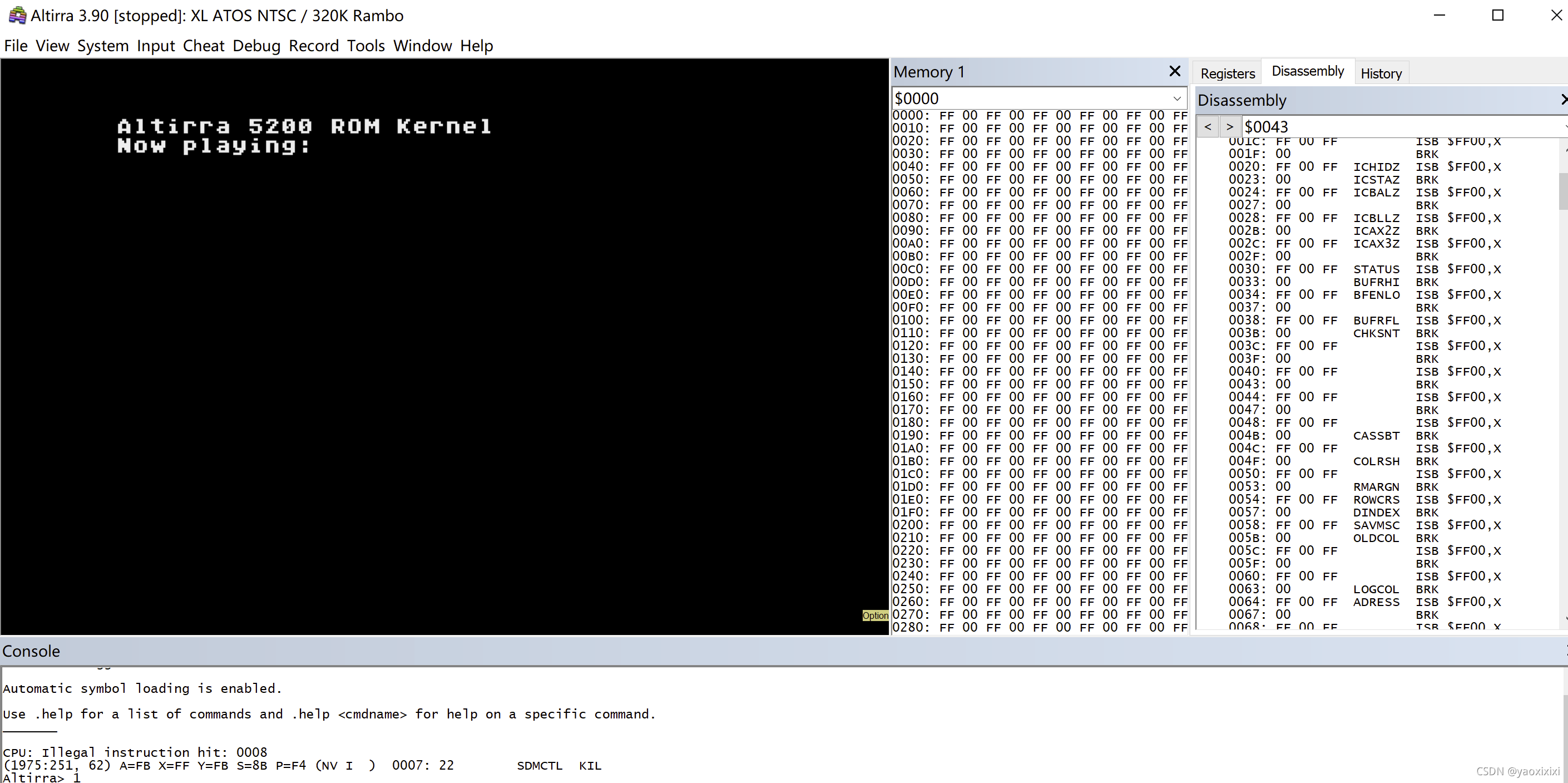Open the Tools menu

click(x=366, y=46)
